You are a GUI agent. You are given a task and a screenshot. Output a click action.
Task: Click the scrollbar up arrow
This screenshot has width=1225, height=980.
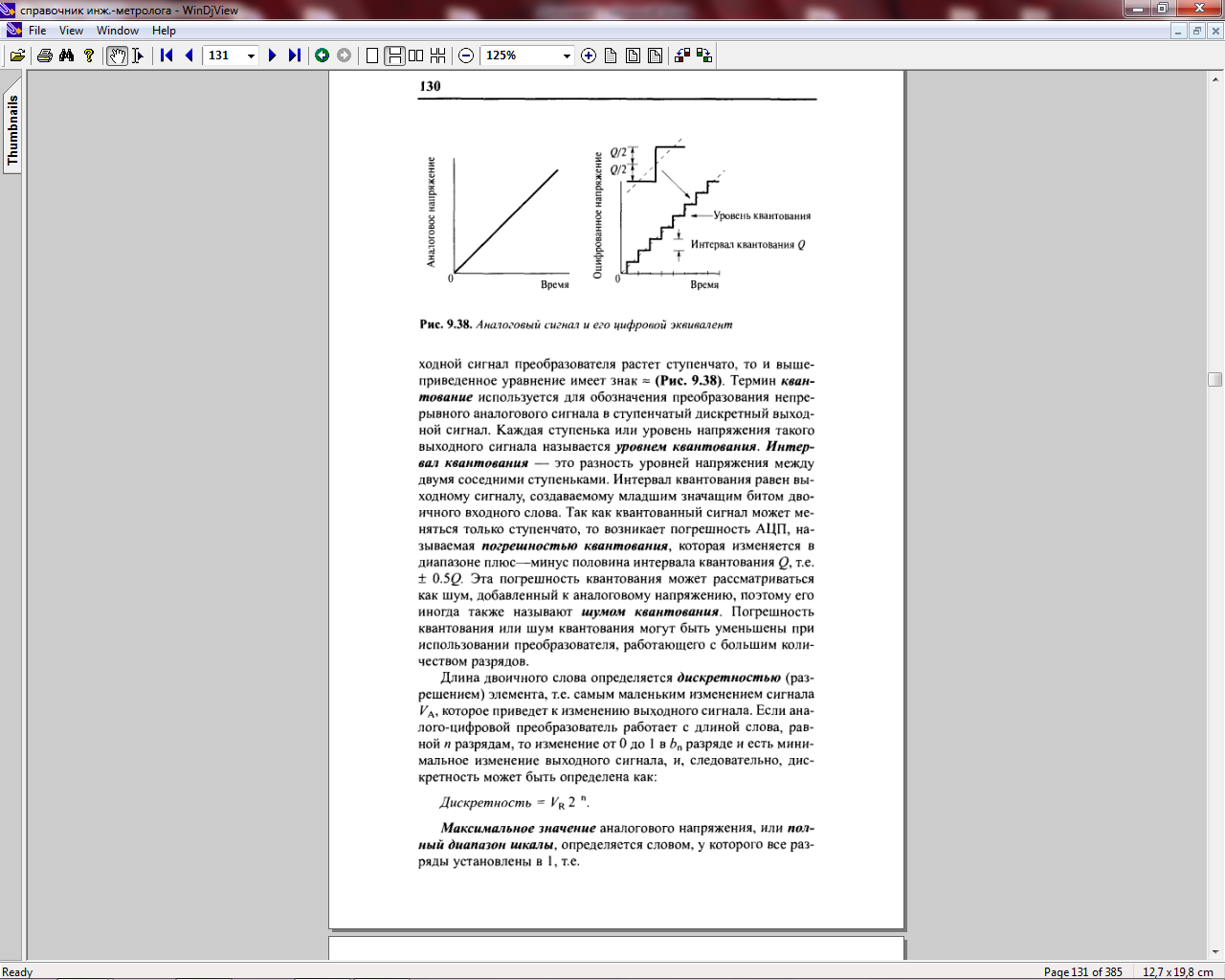(1215, 79)
